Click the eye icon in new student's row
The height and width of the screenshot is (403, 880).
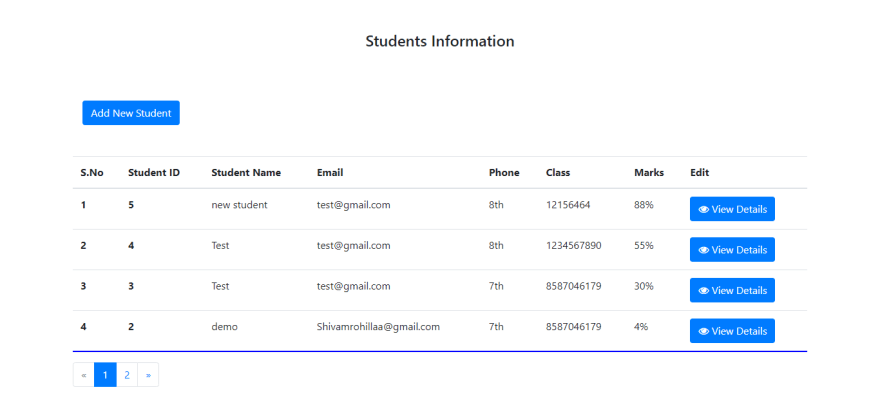tap(703, 209)
